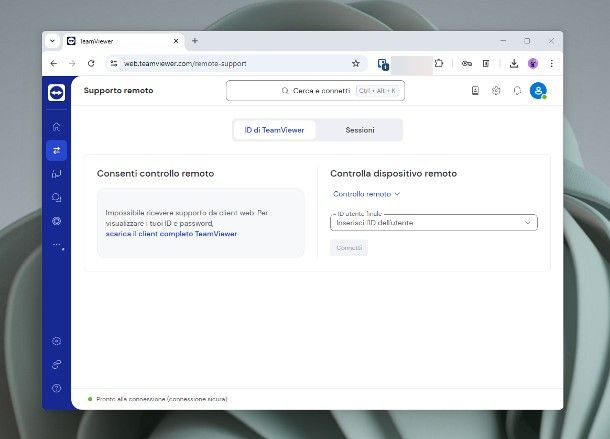
Task: Reload the page
Action: pyautogui.click(x=91, y=63)
